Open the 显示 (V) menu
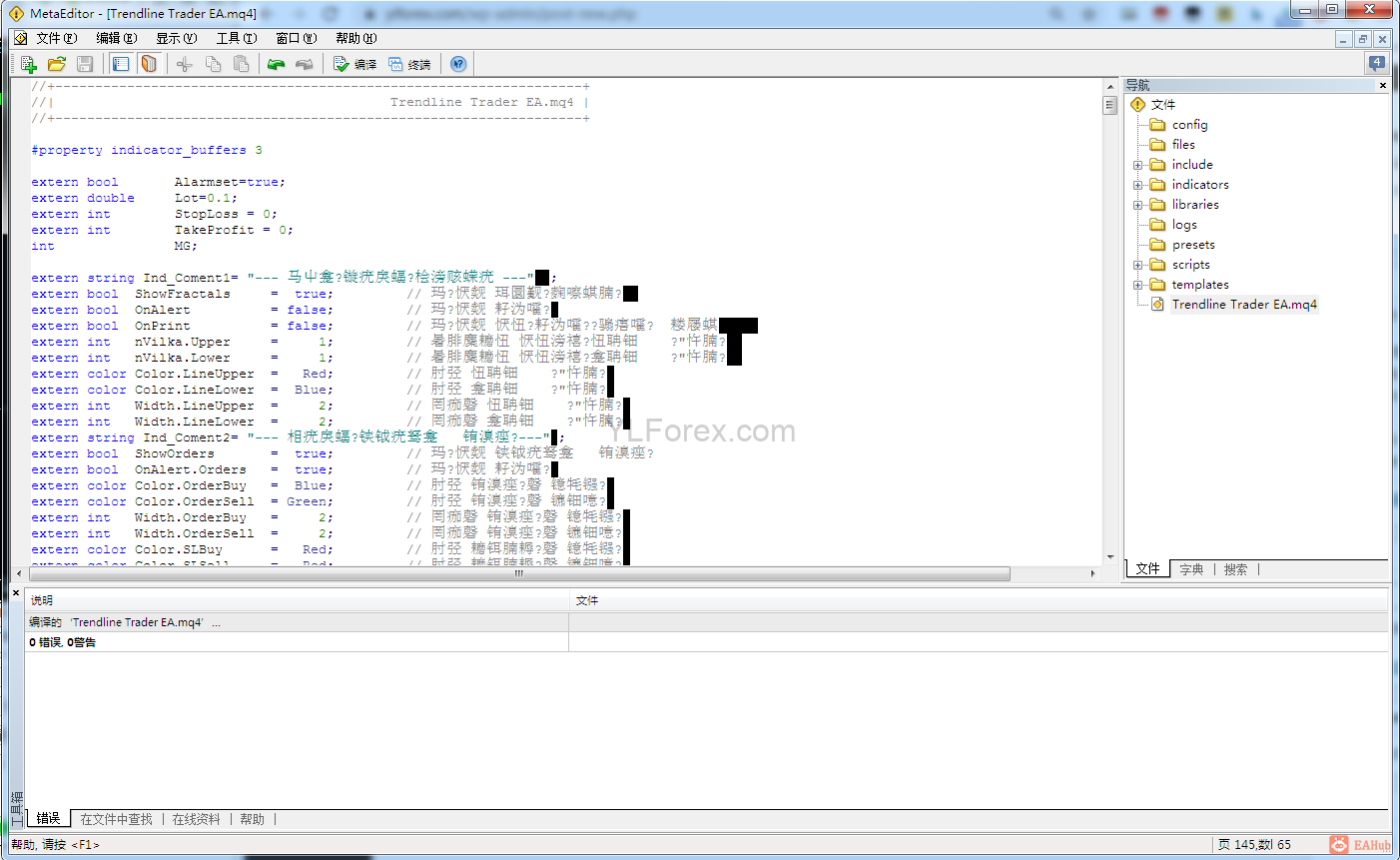 pyautogui.click(x=176, y=38)
